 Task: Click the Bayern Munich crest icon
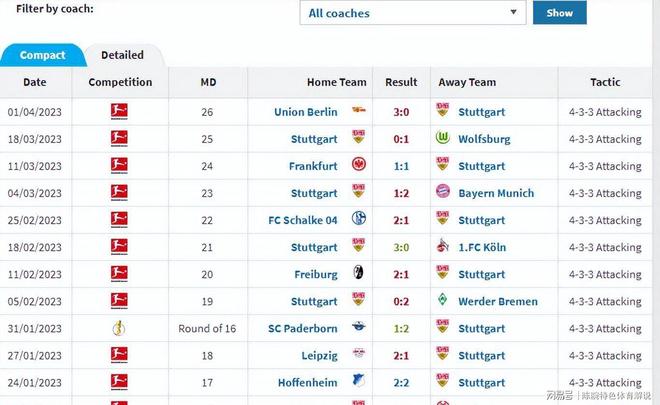(442, 193)
